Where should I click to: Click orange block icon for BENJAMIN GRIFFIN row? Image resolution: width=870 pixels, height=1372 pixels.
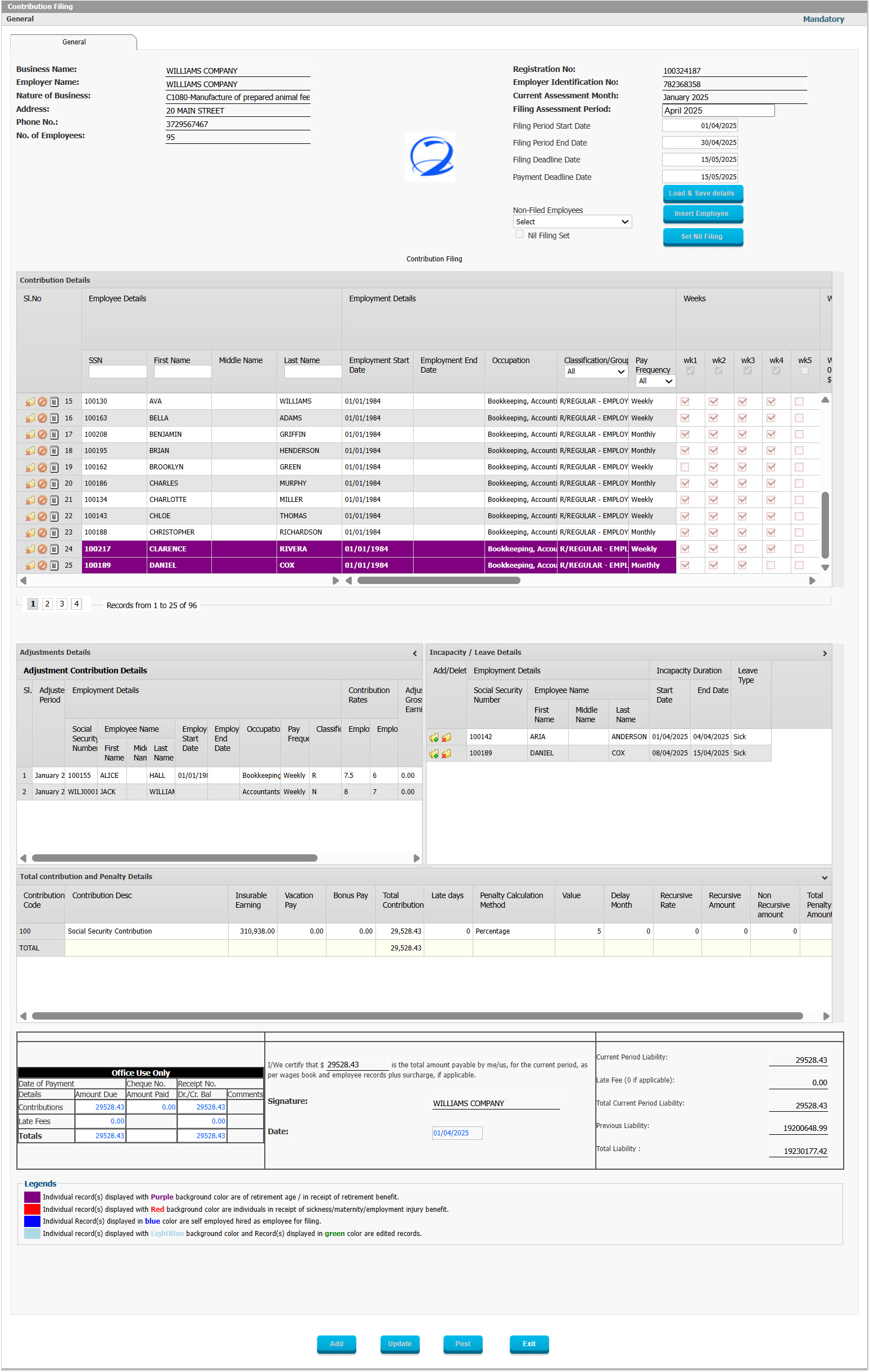click(x=42, y=434)
